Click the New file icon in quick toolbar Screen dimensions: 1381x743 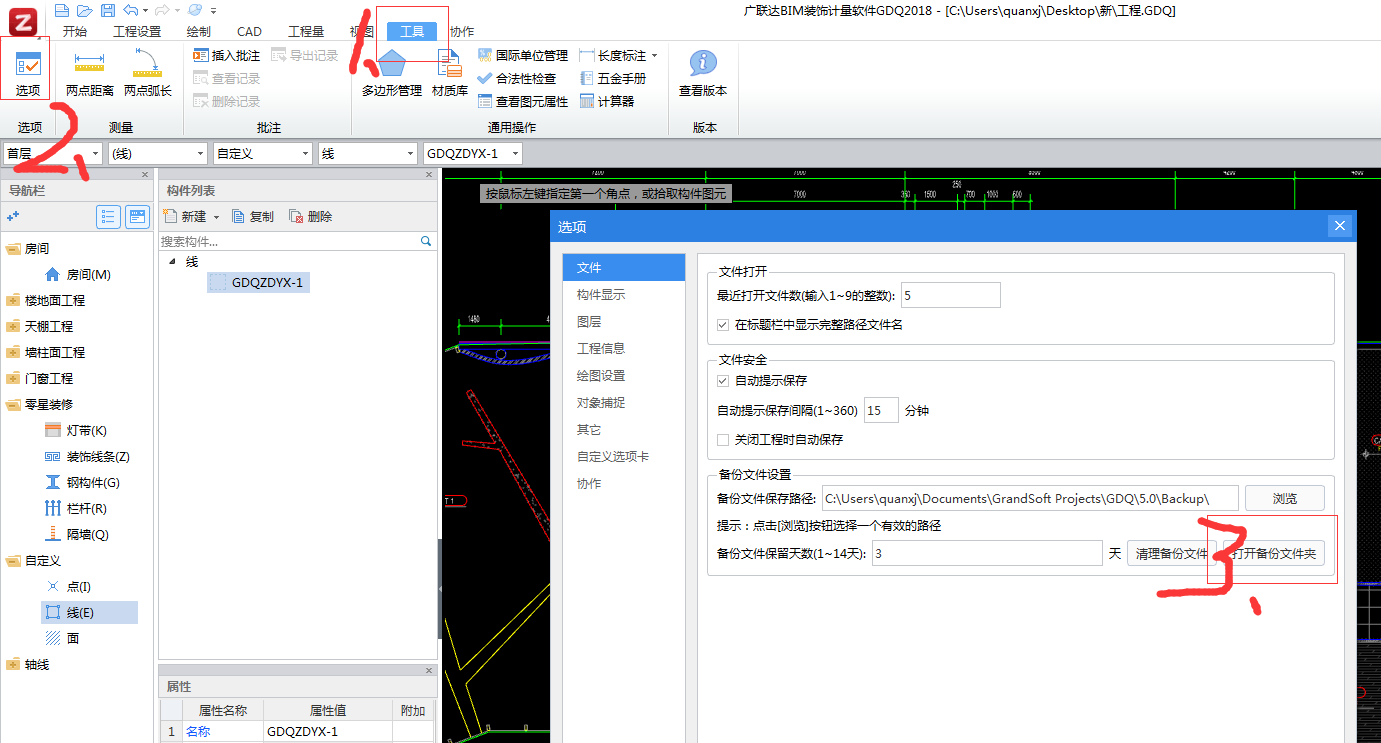pos(62,10)
